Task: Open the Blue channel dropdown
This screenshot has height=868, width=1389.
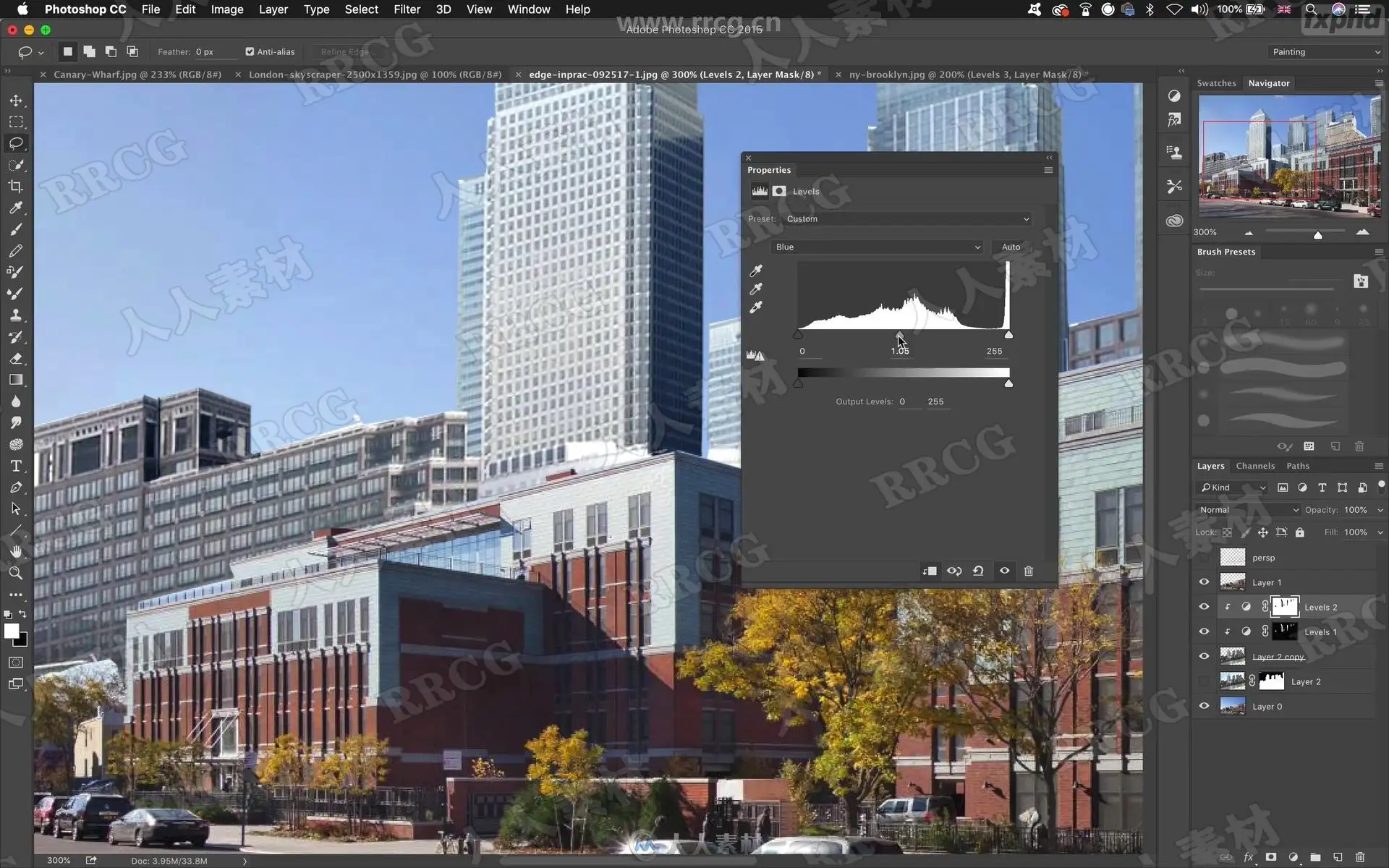Action: coord(877,247)
